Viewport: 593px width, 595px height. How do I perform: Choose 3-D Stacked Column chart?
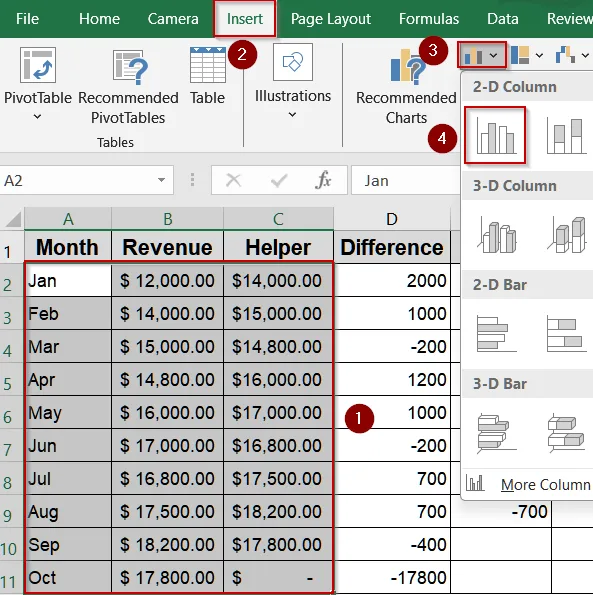coord(566,235)
